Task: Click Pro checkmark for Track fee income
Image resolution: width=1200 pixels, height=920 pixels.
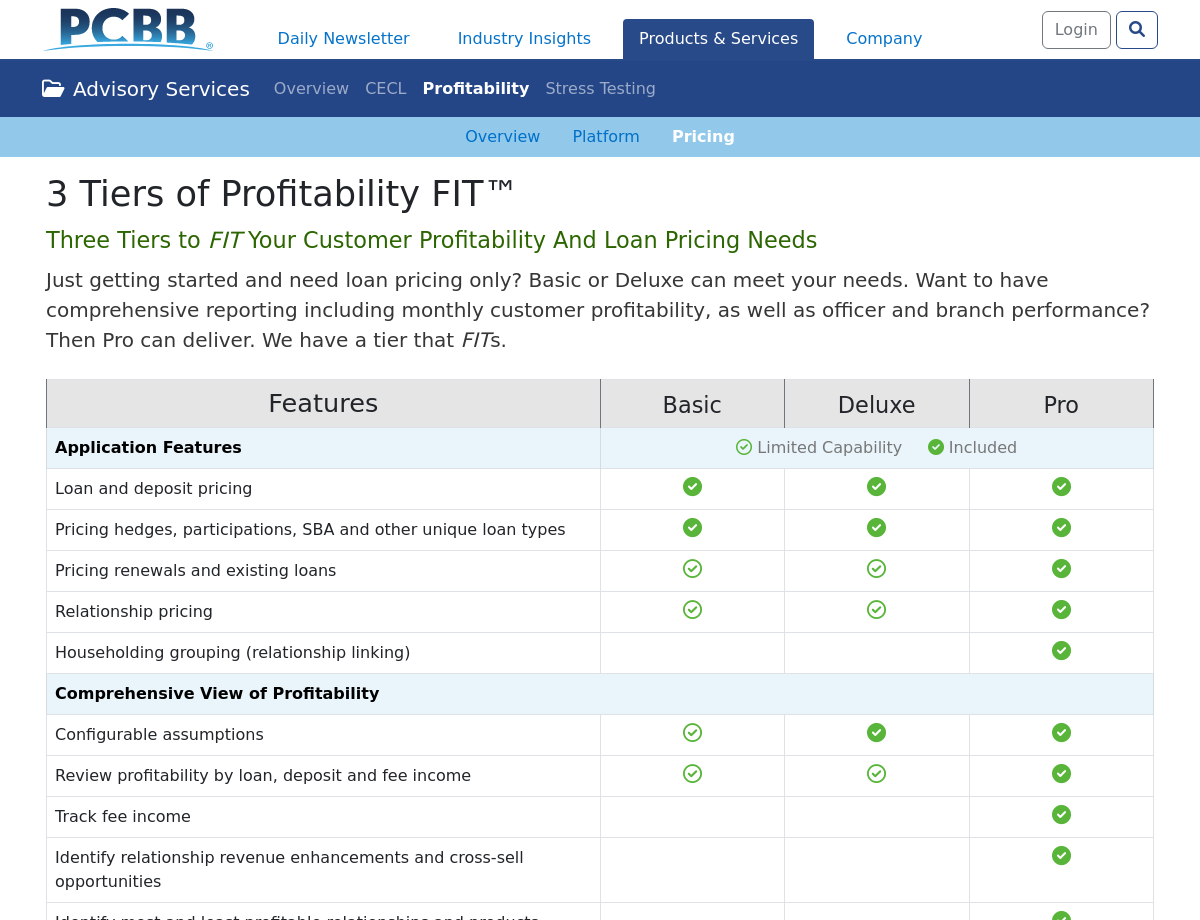Action: pos(1061,815)
